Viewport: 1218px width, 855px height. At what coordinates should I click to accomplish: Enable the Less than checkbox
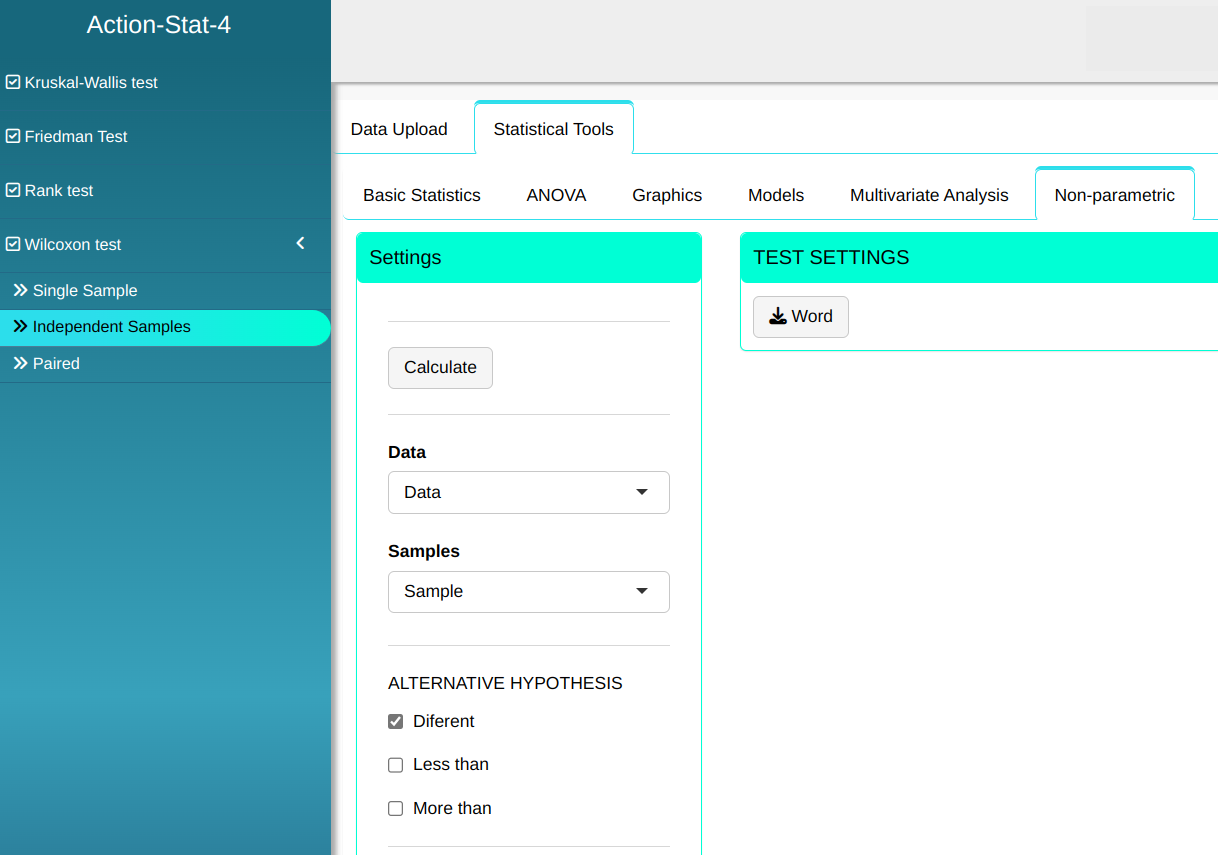(396, 765)
